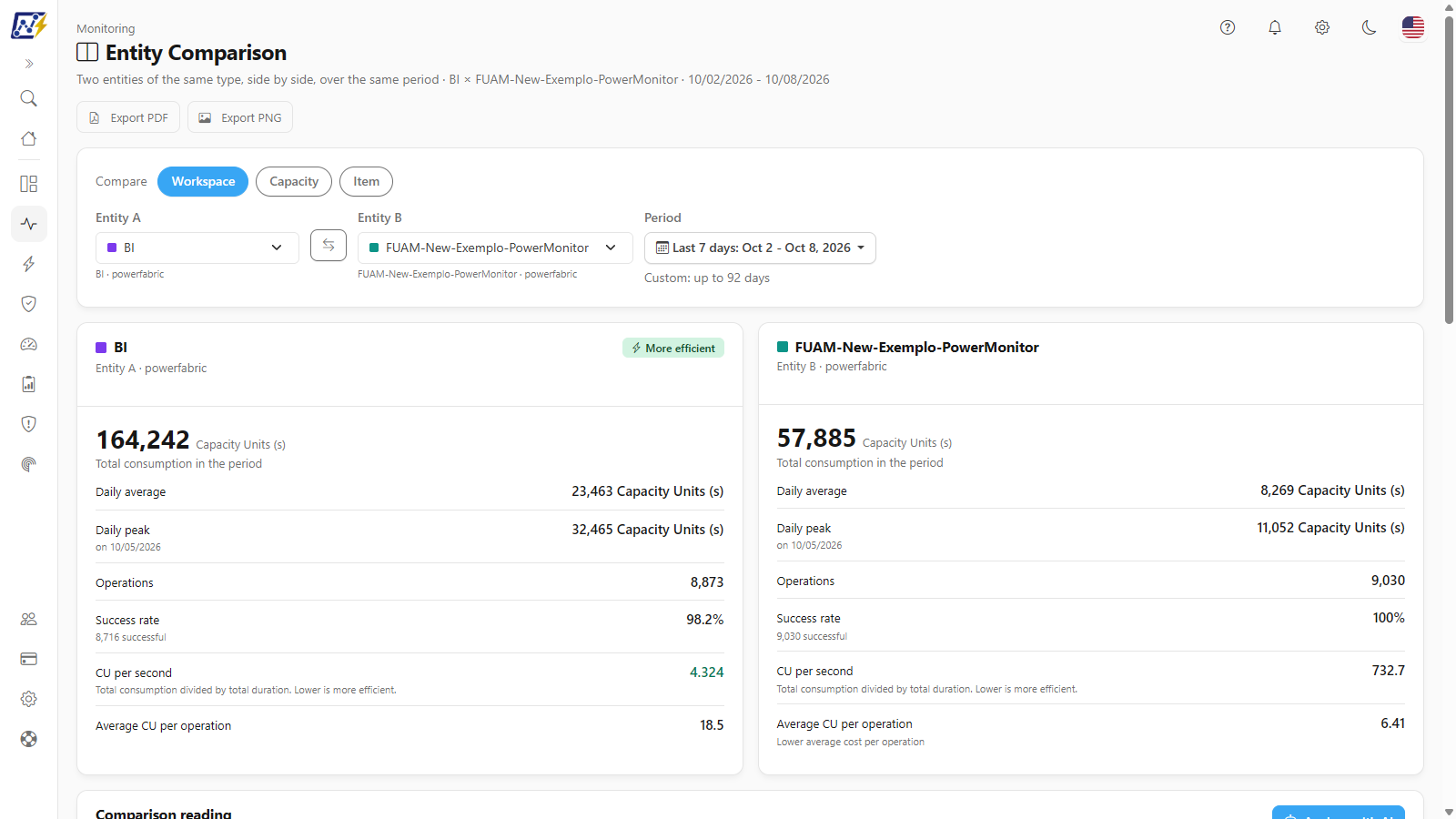1456x819 pixels.
Task: Click the More efficient badge
Action: [673, 348]
